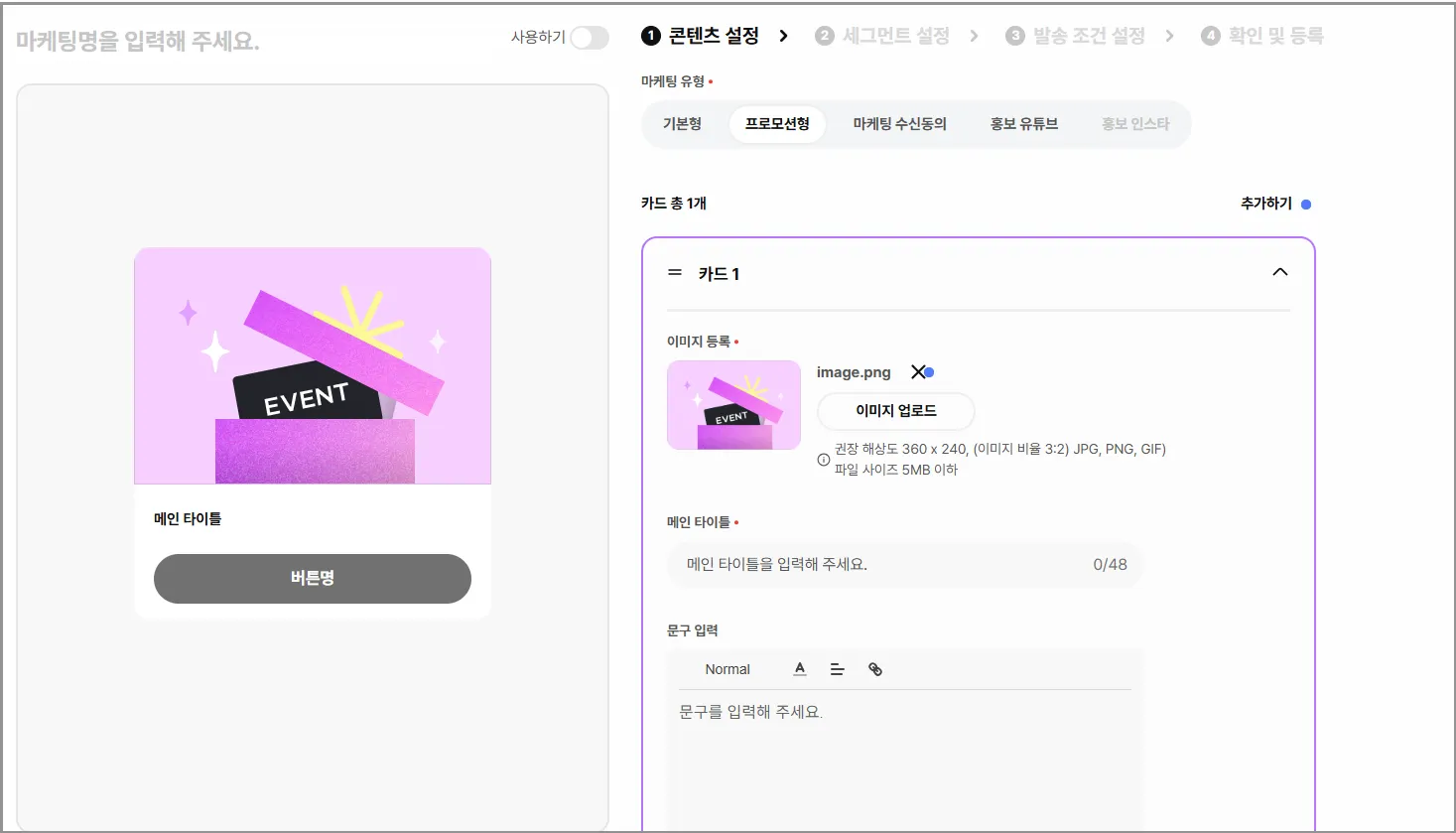Click the insert link icon in editor
Screen dimensions: 1456x833
click(x=874, y=669)
